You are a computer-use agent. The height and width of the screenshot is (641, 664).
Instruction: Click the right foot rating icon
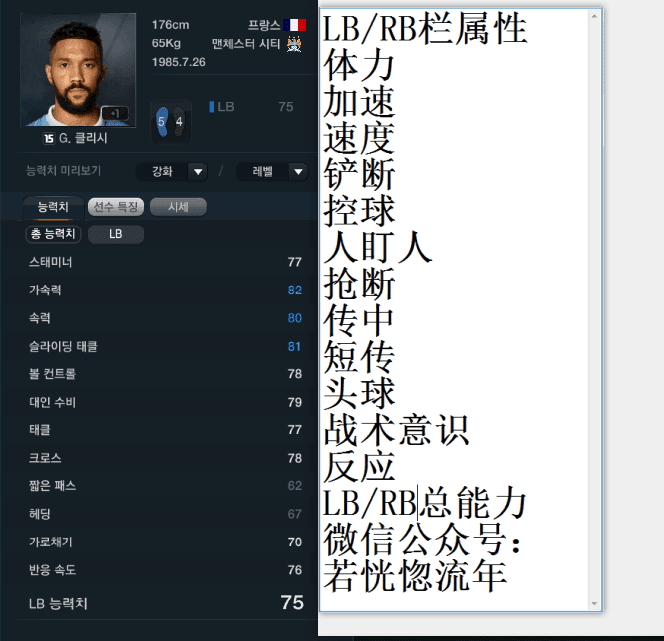tap(179, 122)
